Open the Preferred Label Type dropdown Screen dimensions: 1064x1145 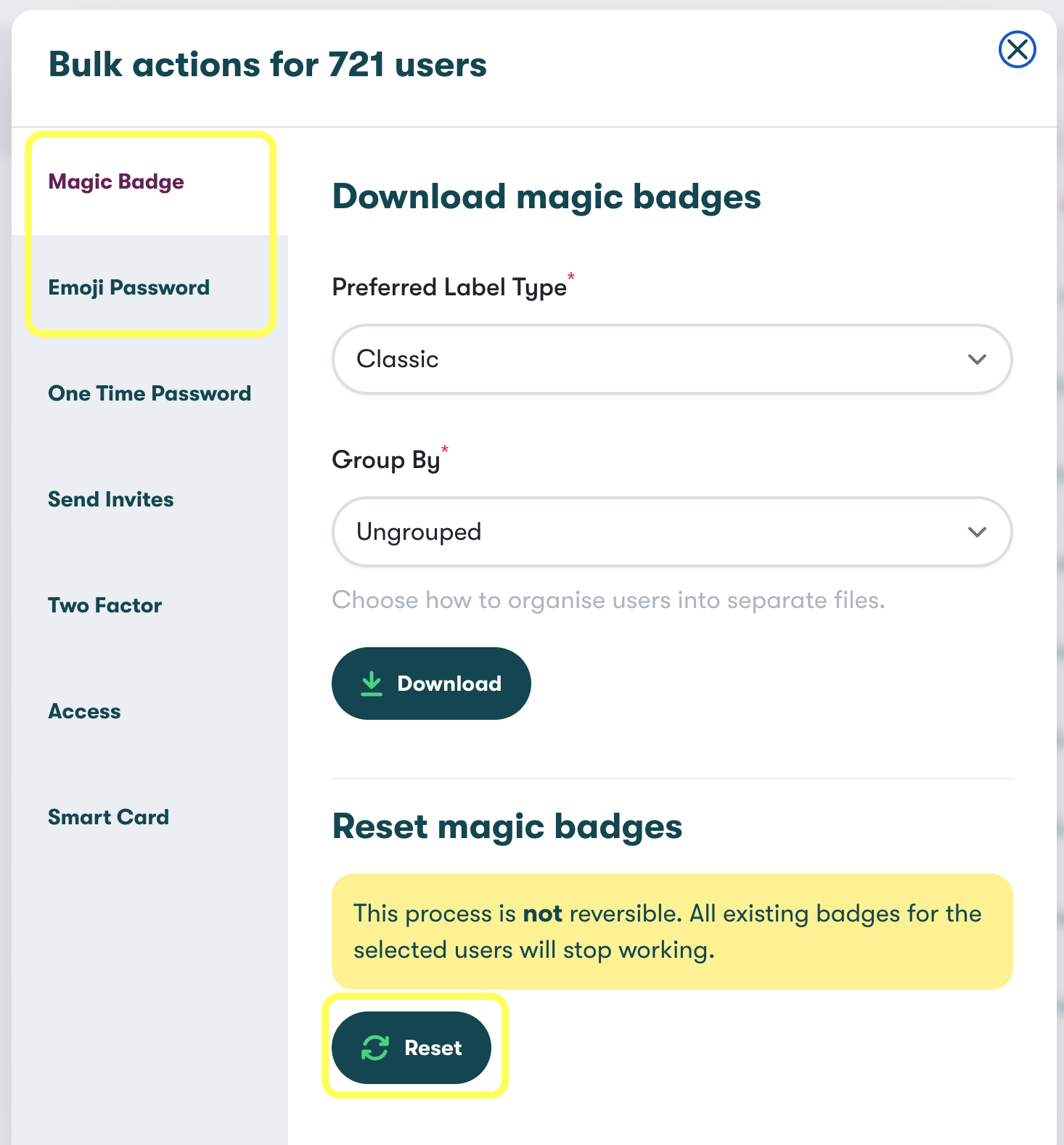coord(671,359)
